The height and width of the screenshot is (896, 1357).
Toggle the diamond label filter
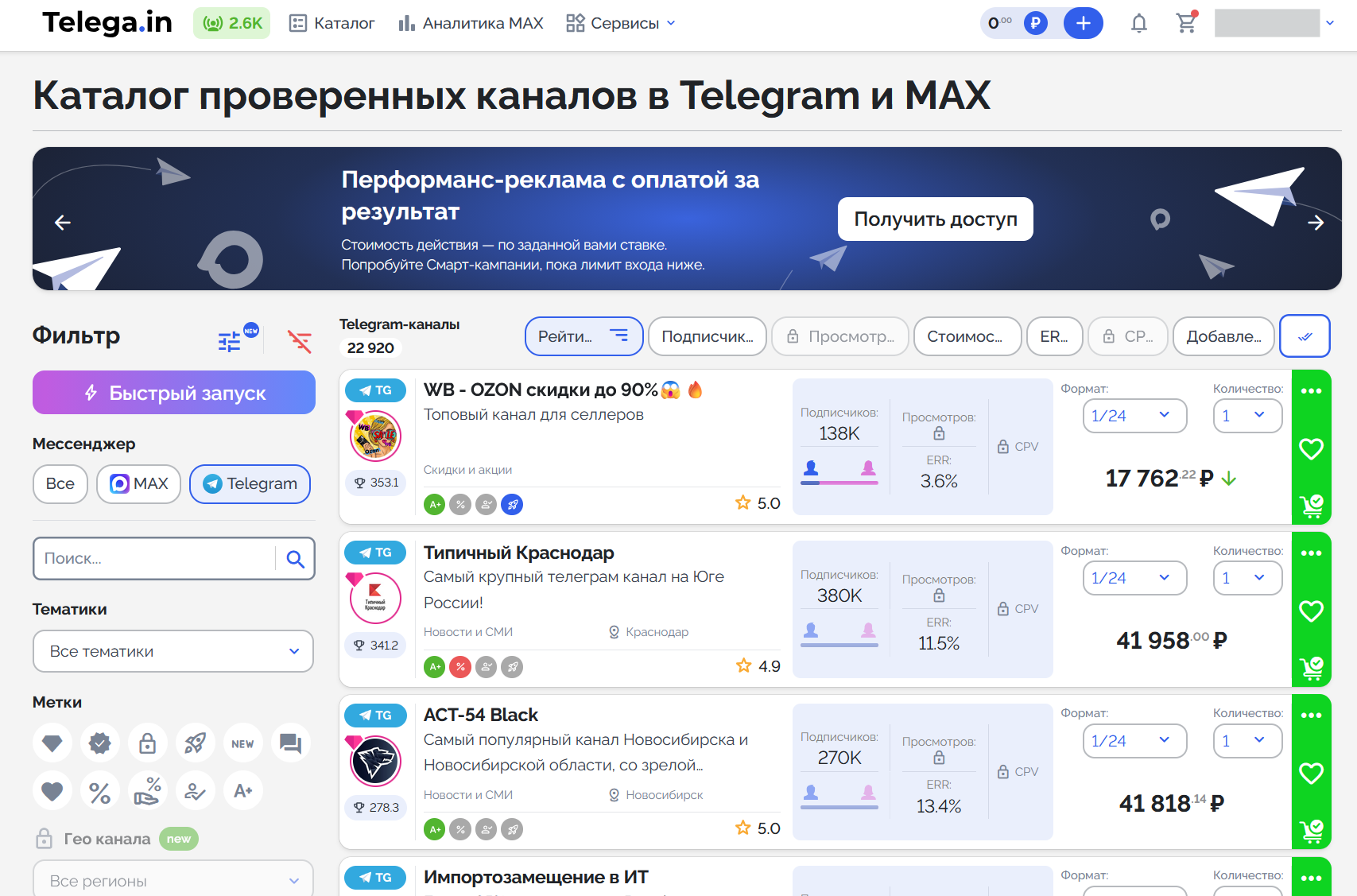[52, 743]
